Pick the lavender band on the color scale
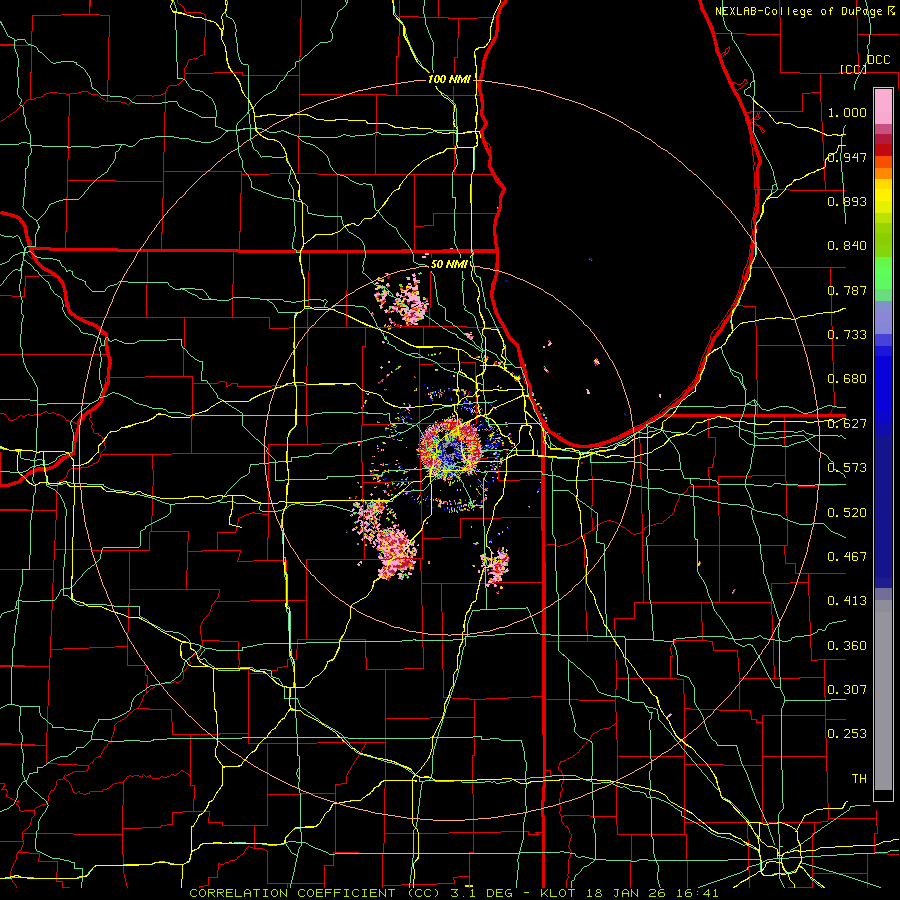 (x=883, y=317)
